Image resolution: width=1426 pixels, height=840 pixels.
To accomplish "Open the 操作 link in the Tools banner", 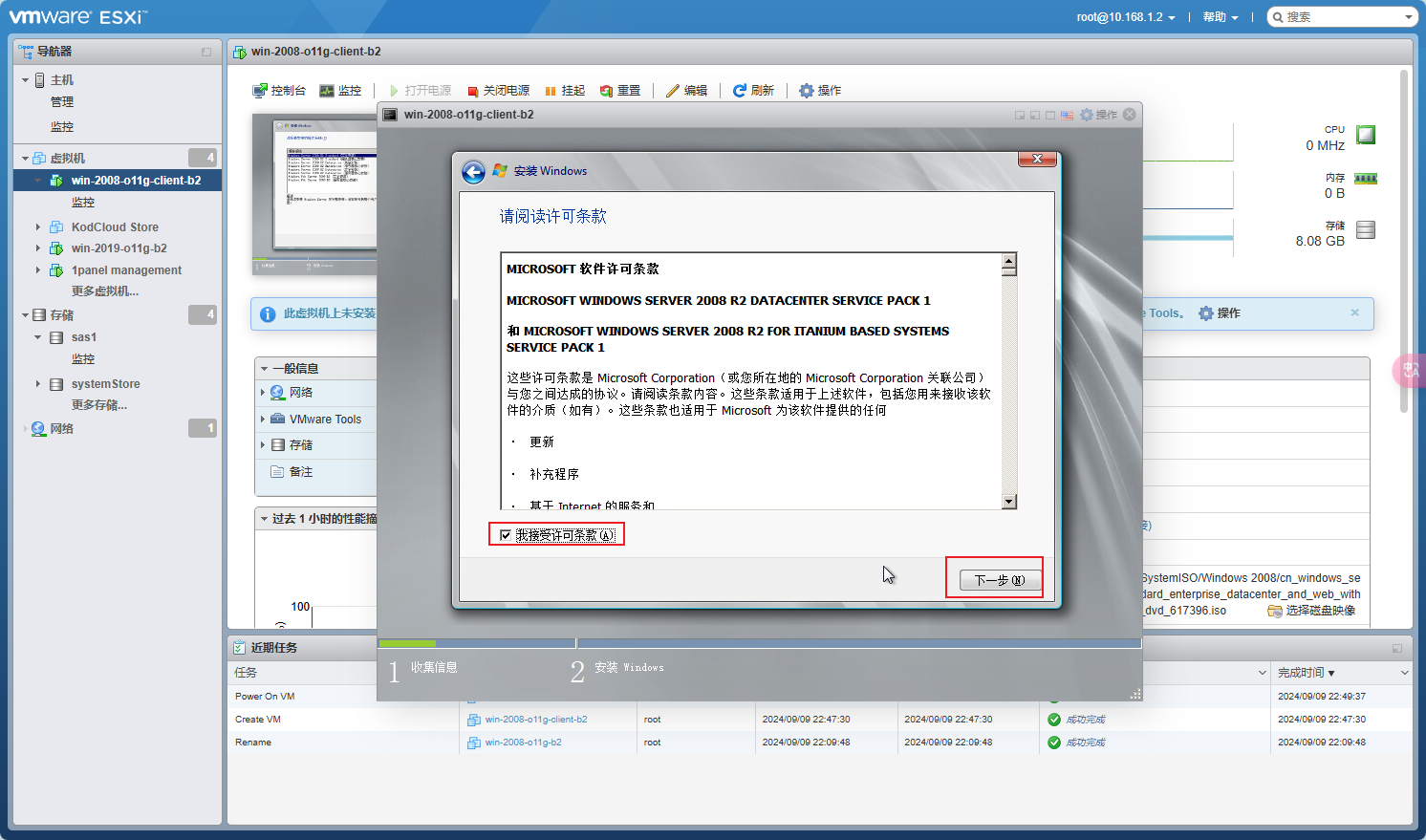I will [x=1220, y=313].
